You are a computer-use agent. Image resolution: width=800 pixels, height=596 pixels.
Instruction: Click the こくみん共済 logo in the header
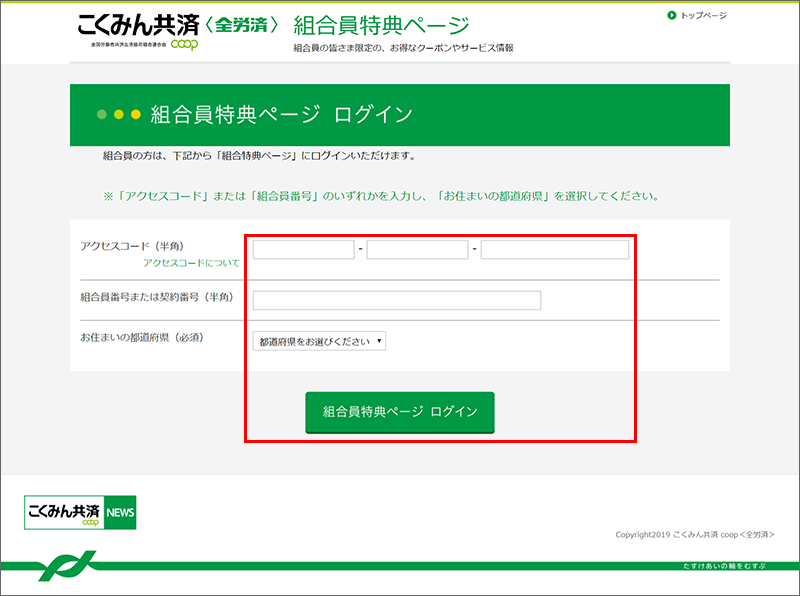[130, 24]
